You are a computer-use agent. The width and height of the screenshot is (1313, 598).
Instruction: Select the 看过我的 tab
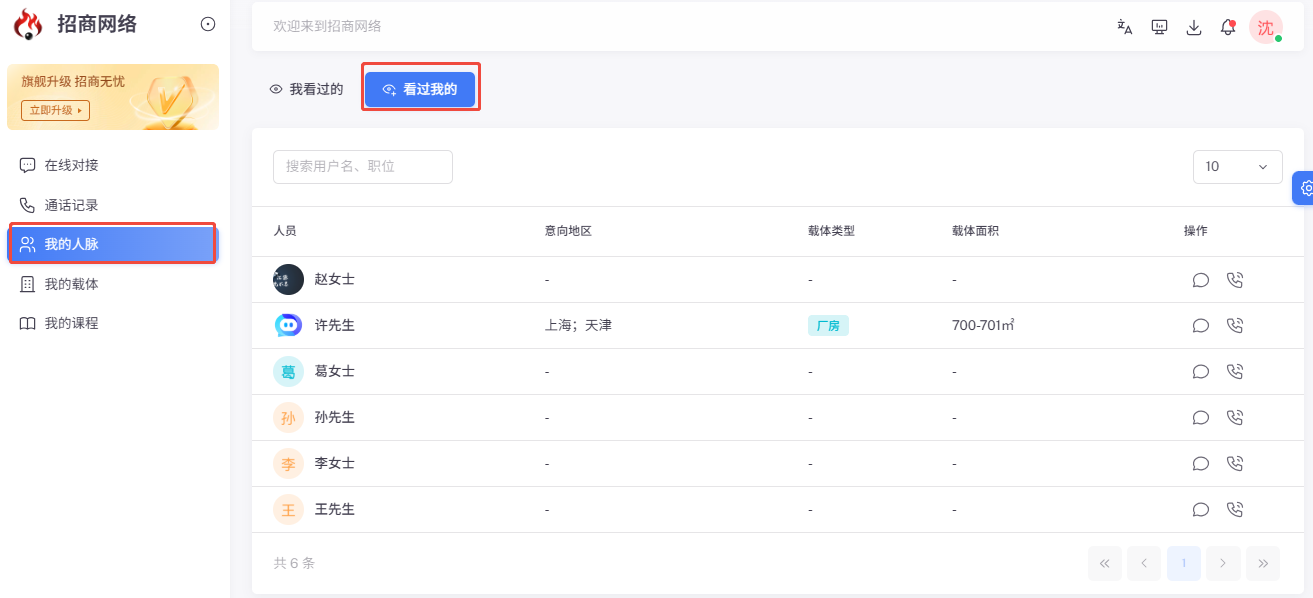tap(420, 89)
